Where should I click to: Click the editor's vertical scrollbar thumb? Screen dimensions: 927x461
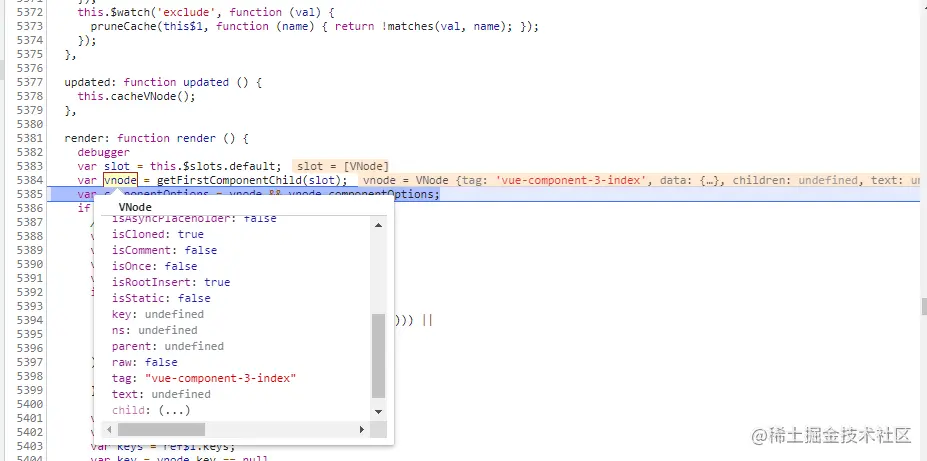pos(923,307)
